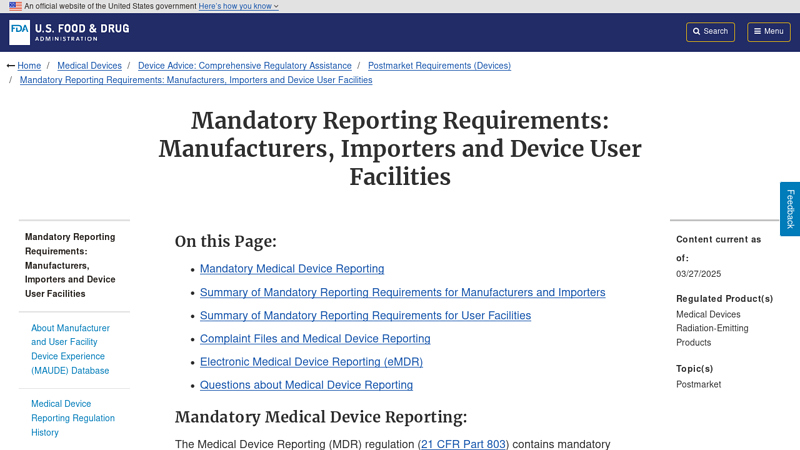The width and height of the screenshot is (800, 450).
Task: Open Medical Device Reporting Regulation History sidebar link
Action: [x=73, y=418]
